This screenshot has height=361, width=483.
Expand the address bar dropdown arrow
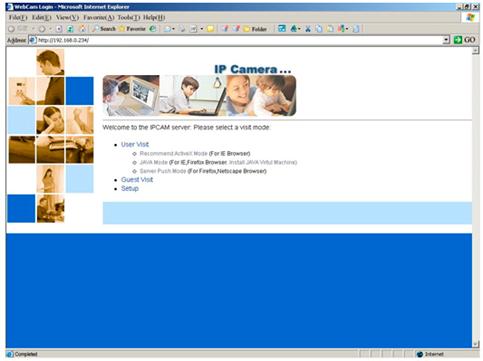[x=446, y=40]
